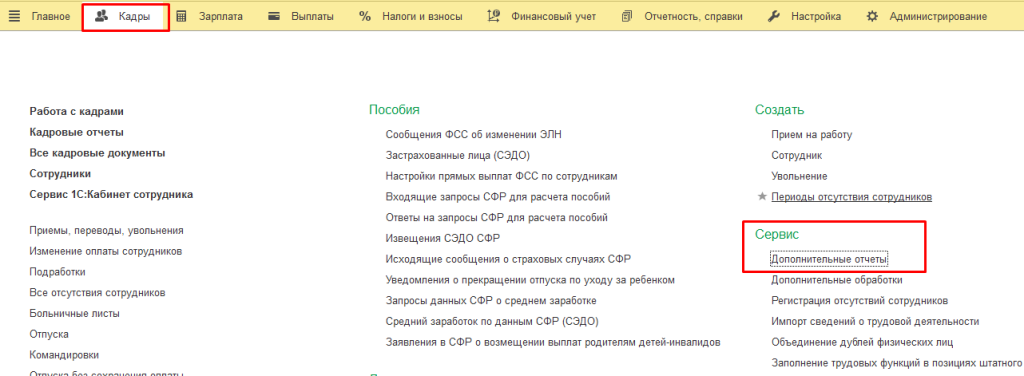Open Дополнительные обработки
This screenshot has width=1024, height=376.
point(837,280)
